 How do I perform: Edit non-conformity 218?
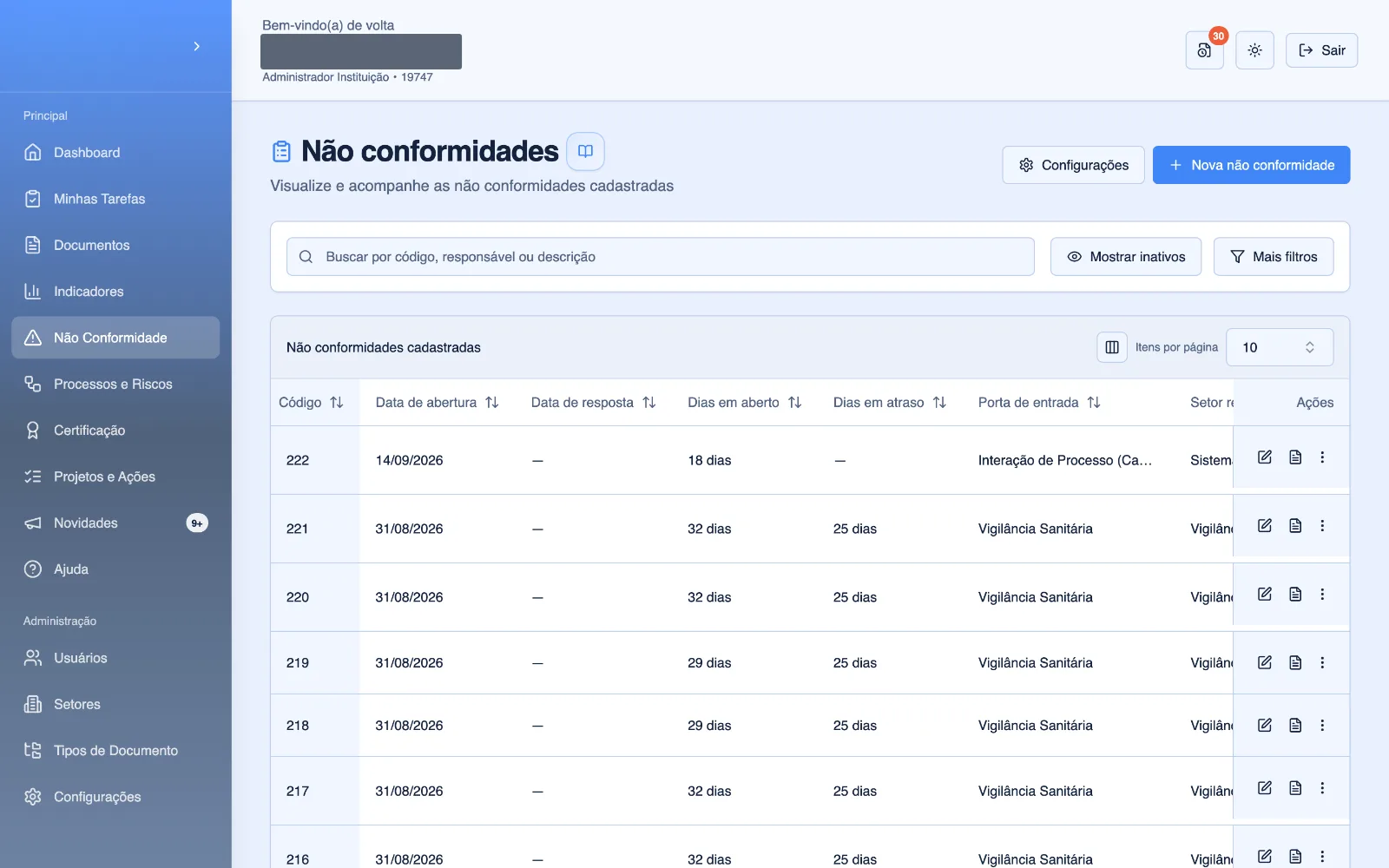coord(1265,726)
